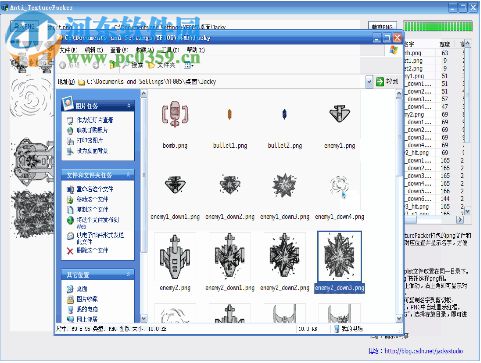Open My Network Places in Other Places
This screenshot has height=363, width=481.
click(x=82, y=319)
